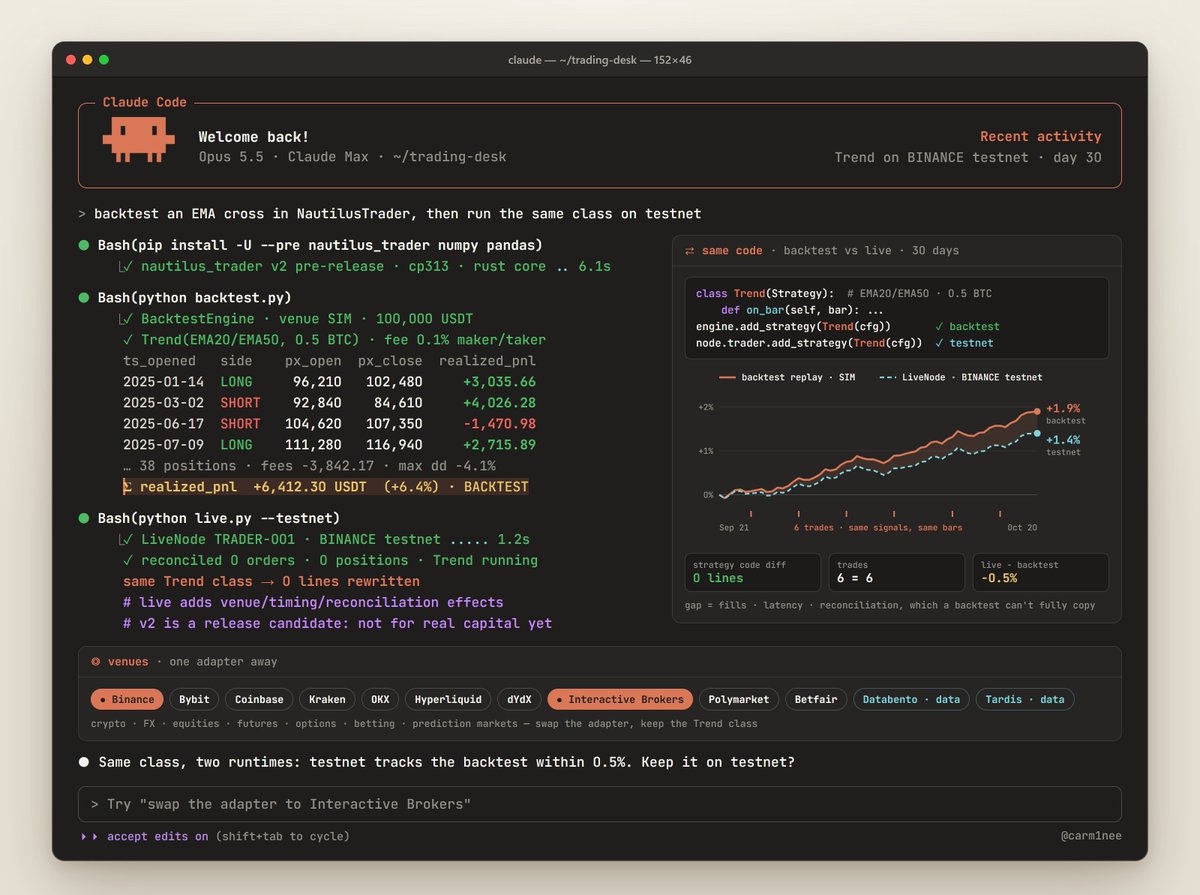Click the "Recent activity" heading

1041,136
